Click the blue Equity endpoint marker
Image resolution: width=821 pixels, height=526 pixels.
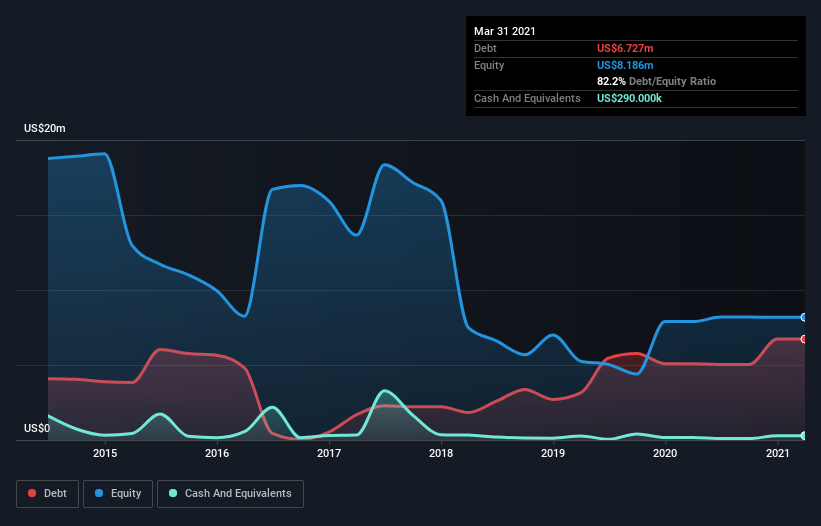[x=804, y=317]
